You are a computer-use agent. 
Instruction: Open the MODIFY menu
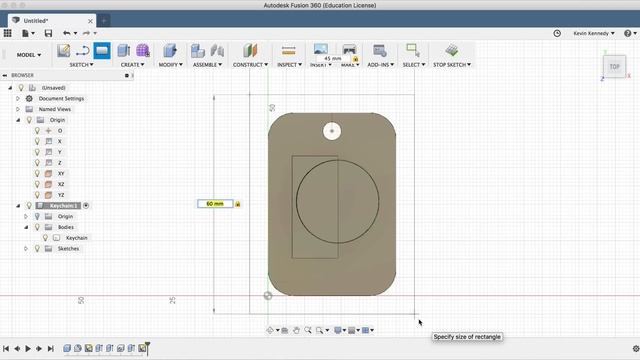coord(171,65)
